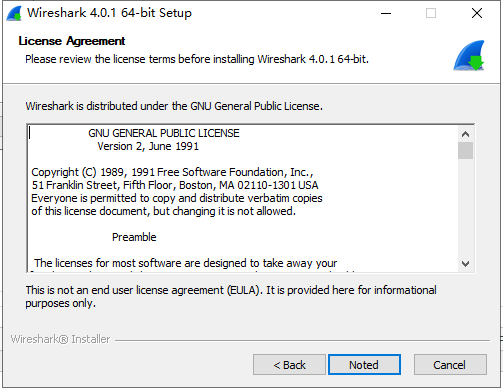The image size is (503, 390).
Task: Click the Preamble heading in license text
Action: tap(134, 237)
